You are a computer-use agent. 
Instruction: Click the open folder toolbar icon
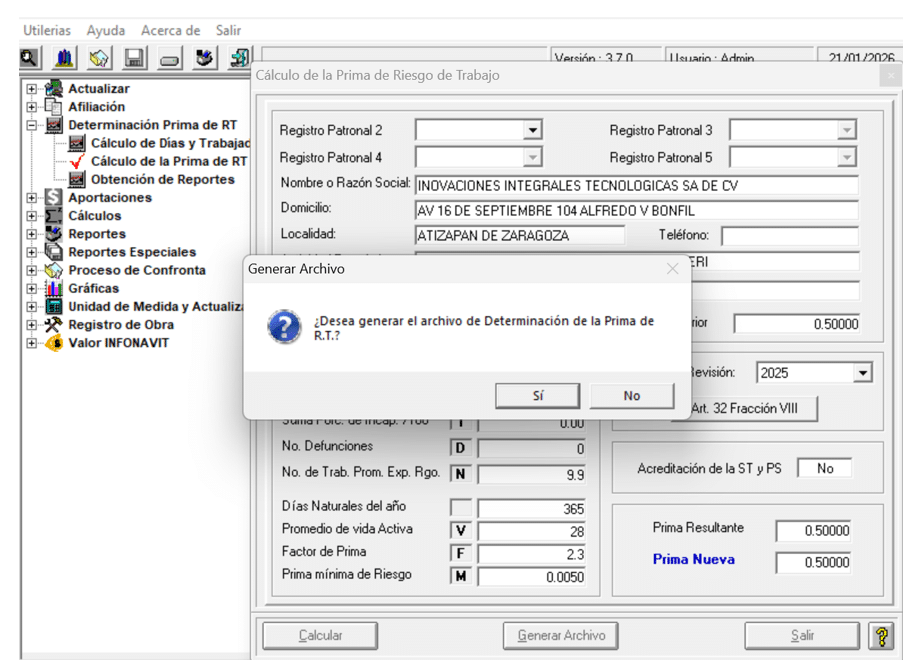pos(99,59)
